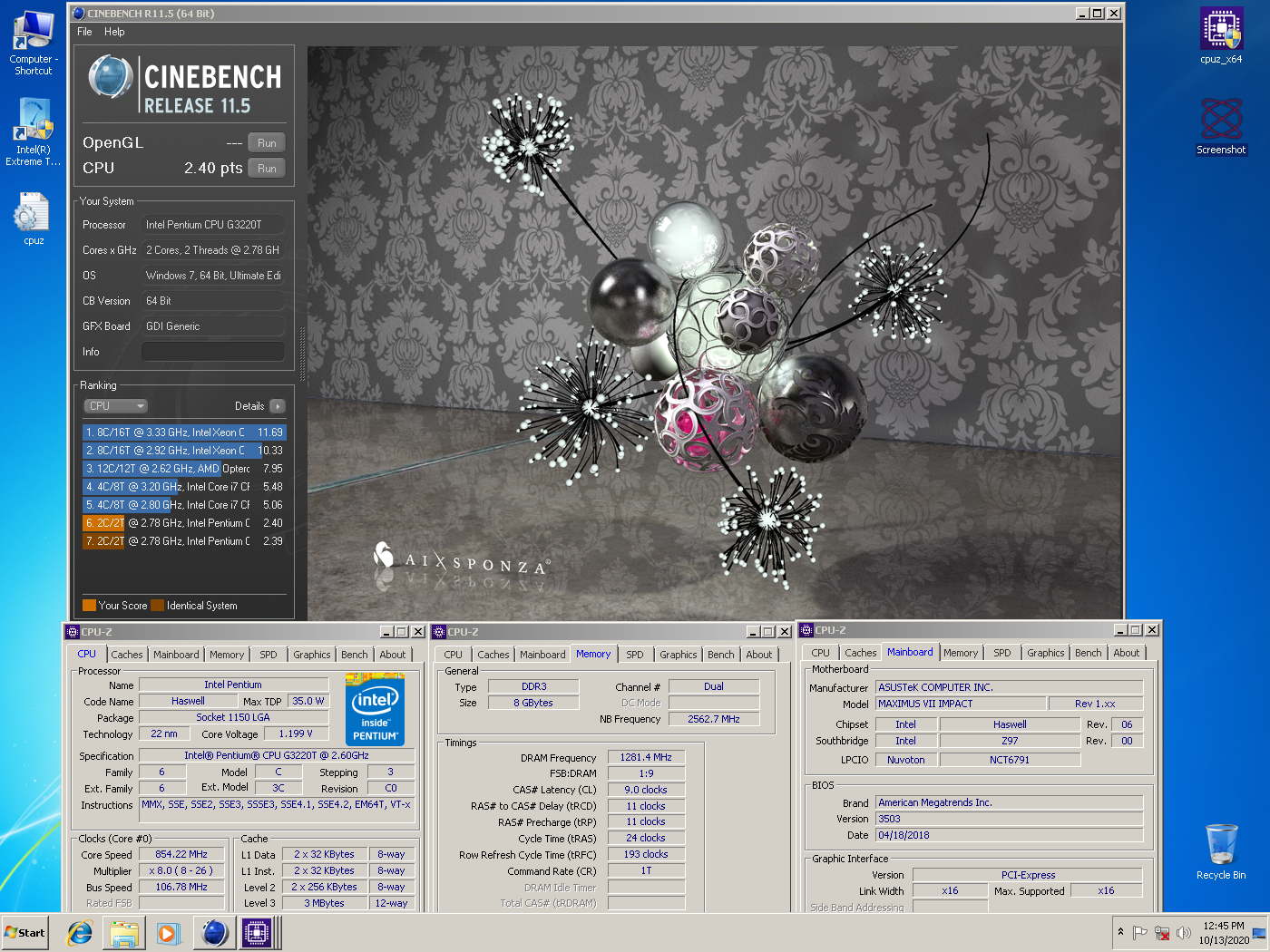This screenshot has height=952, width=1270.
Task: Open the clock showing 12:45 PM
Action: pos(1223,933)
